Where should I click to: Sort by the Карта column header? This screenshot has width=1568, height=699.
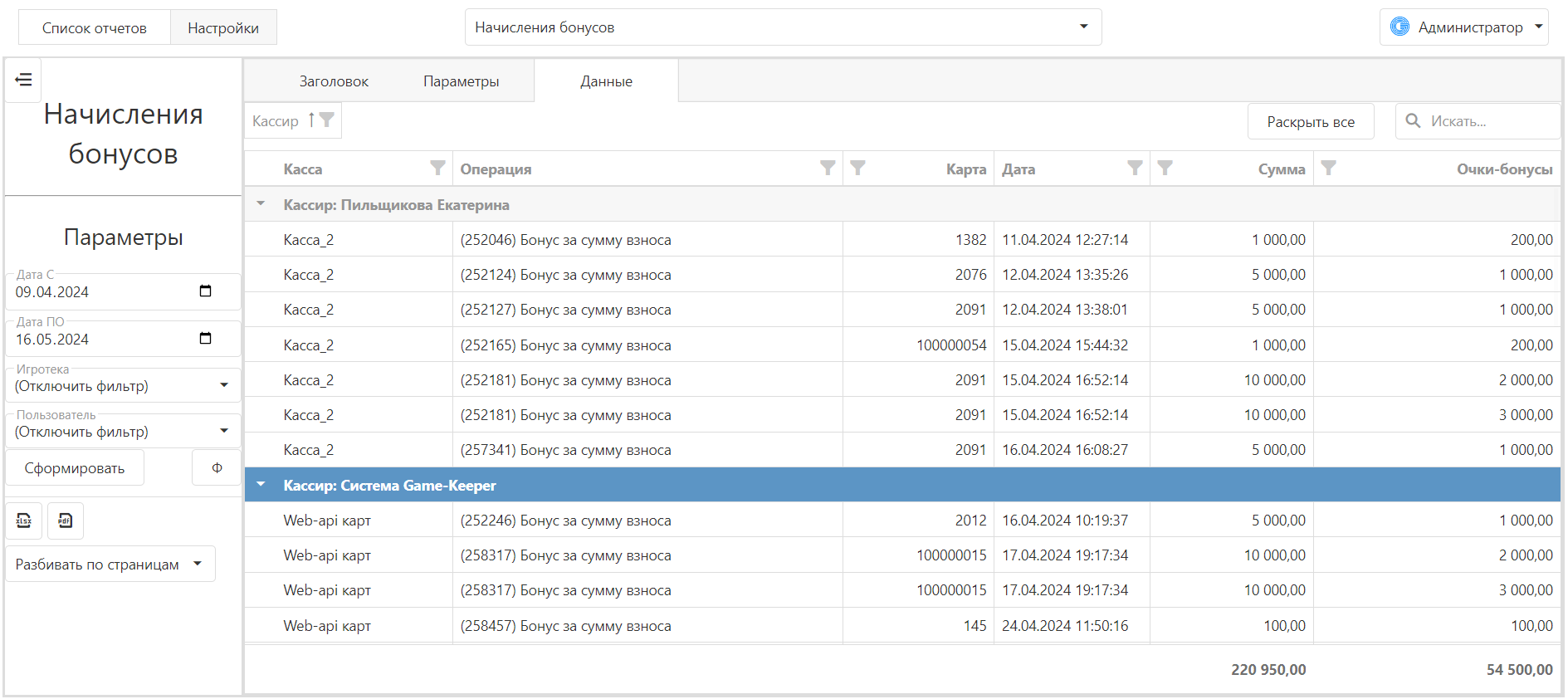pos(966,169)
